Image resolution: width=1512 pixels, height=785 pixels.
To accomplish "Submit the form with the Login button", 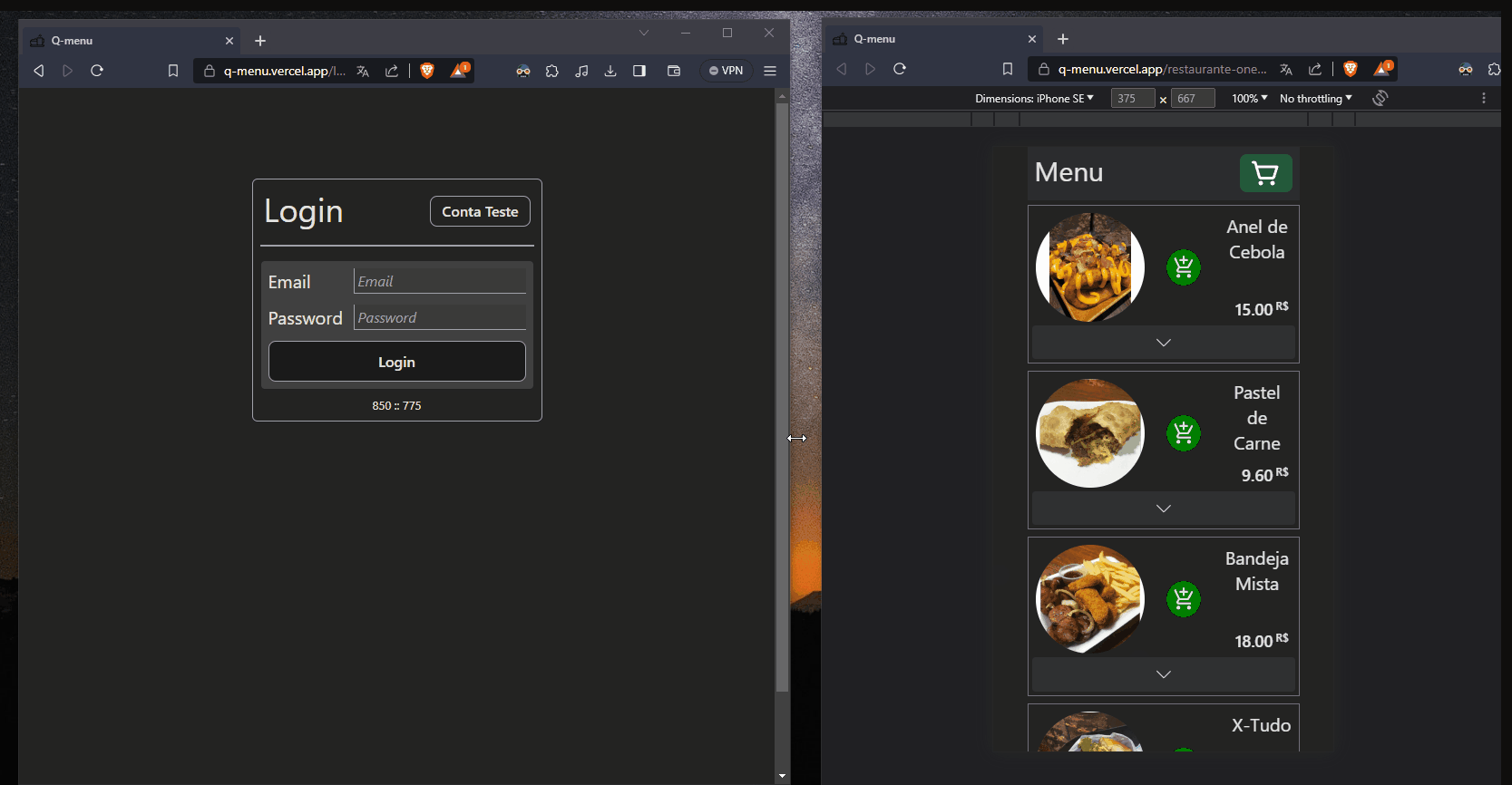I will click(397, 362).
